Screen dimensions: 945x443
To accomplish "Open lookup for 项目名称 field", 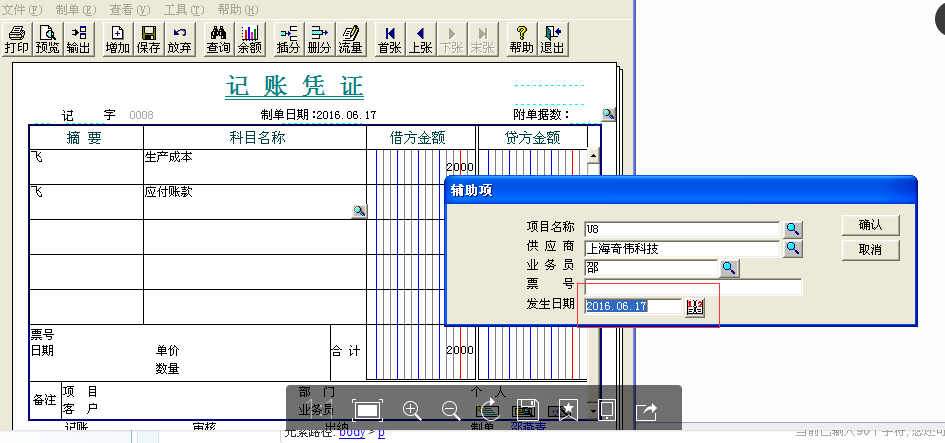I will [792, 229].
